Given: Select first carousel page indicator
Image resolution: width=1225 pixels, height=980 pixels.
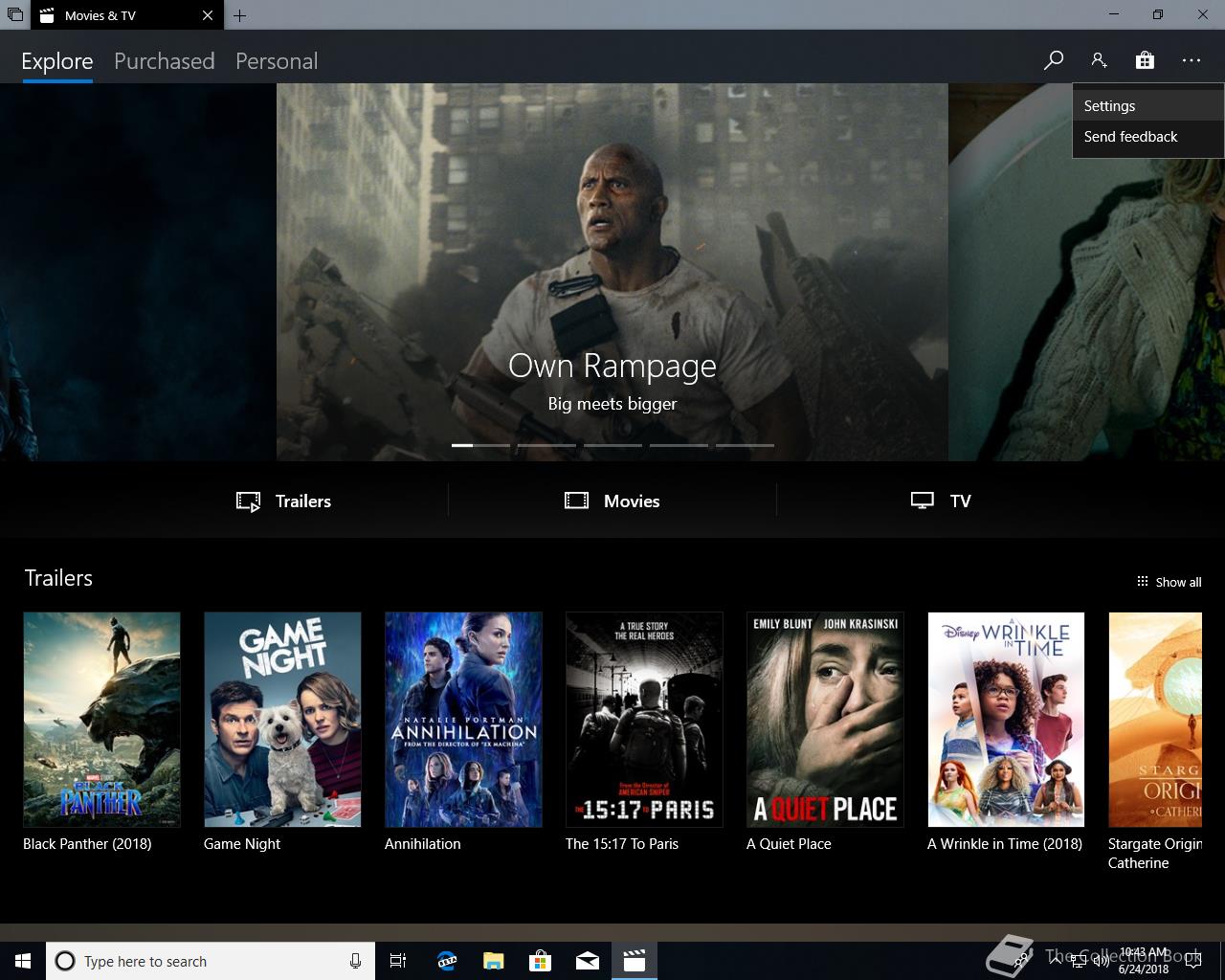Looking at the screenshot, I should tap(480, 445).
